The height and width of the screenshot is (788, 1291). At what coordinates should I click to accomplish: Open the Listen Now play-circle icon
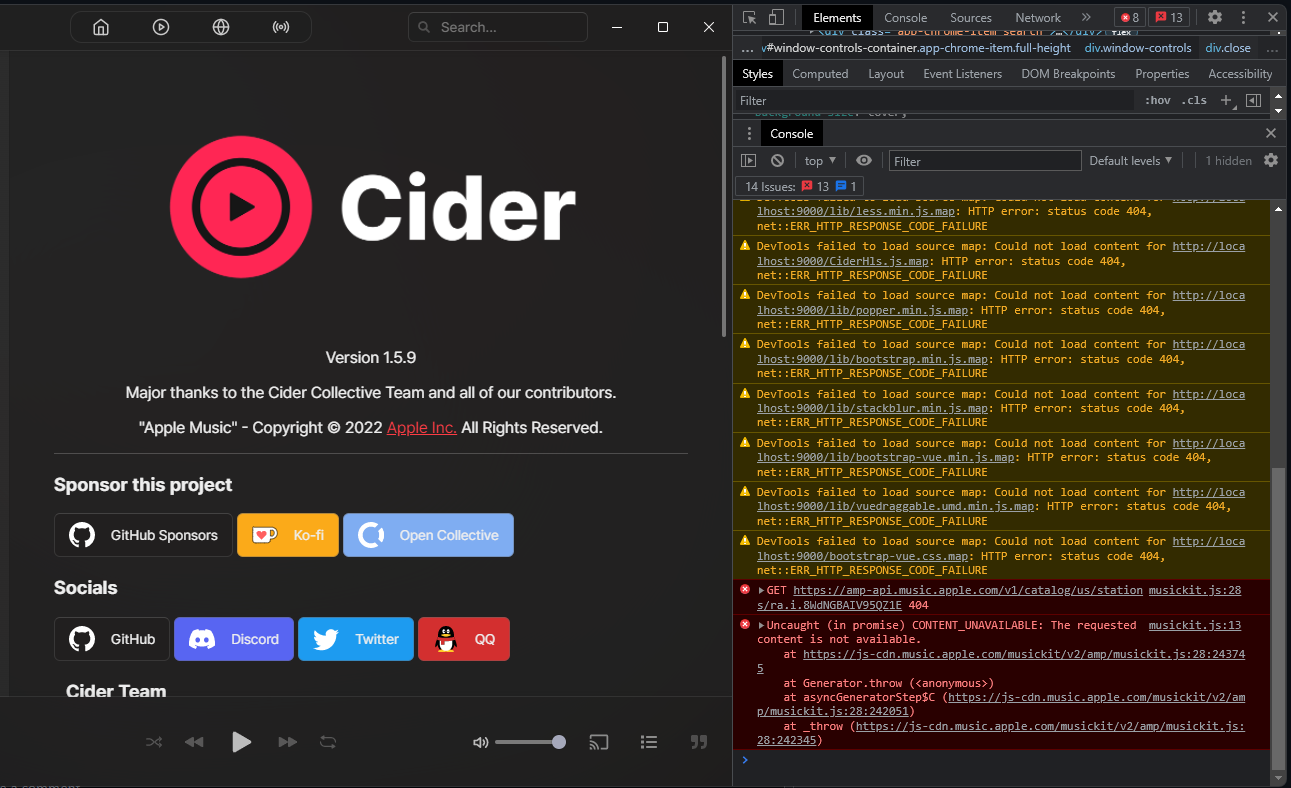point(161,27)
